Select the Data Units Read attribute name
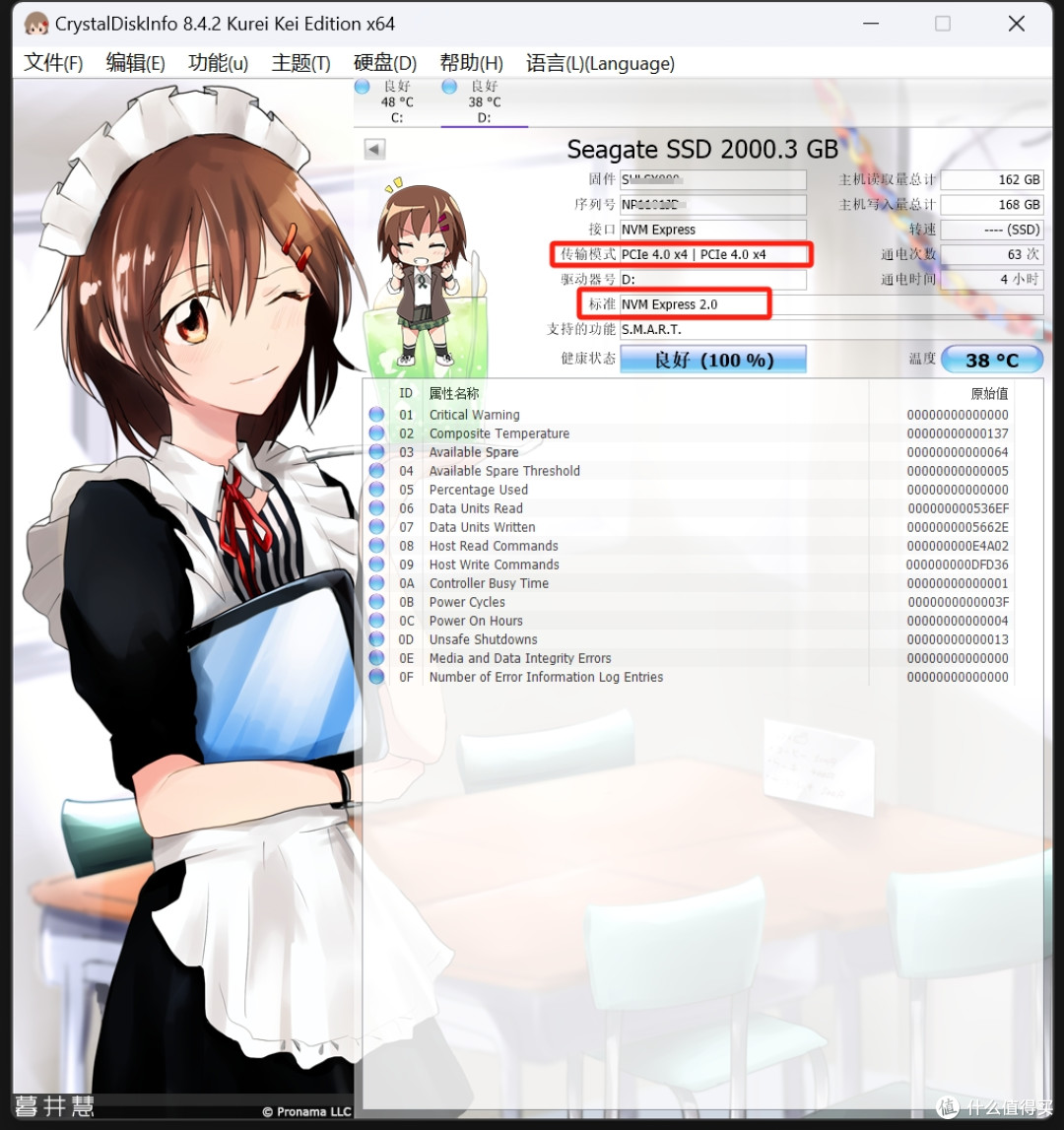1064x1130 pixels. [x=476, y=508]
